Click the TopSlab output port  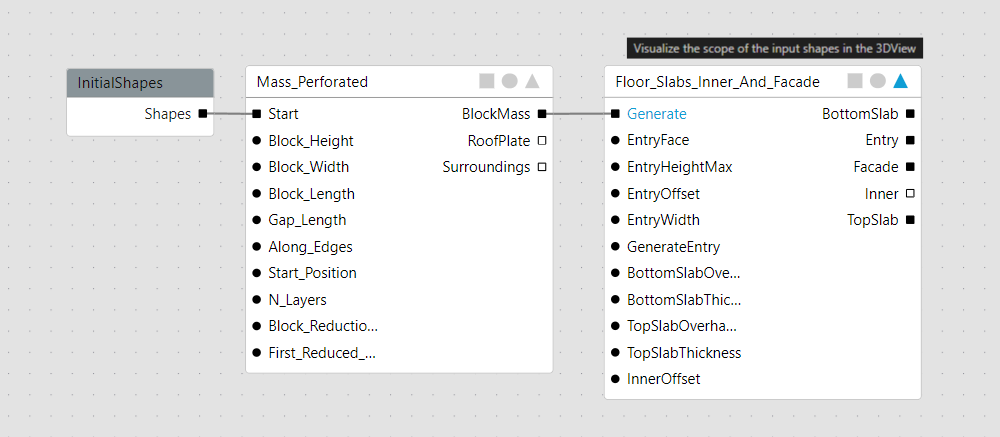[910, 220]
